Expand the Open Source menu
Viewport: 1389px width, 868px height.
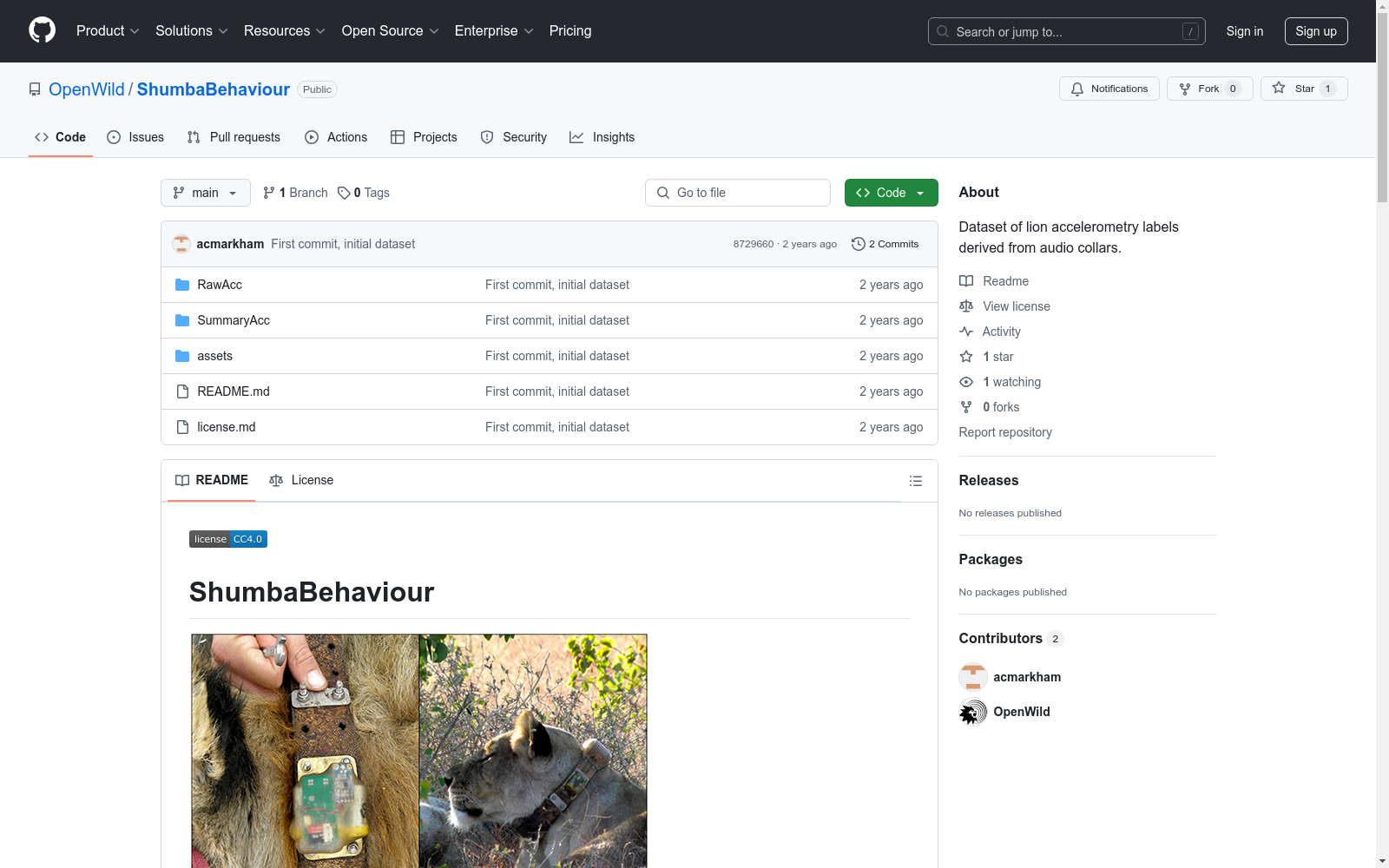pos(391,31)
